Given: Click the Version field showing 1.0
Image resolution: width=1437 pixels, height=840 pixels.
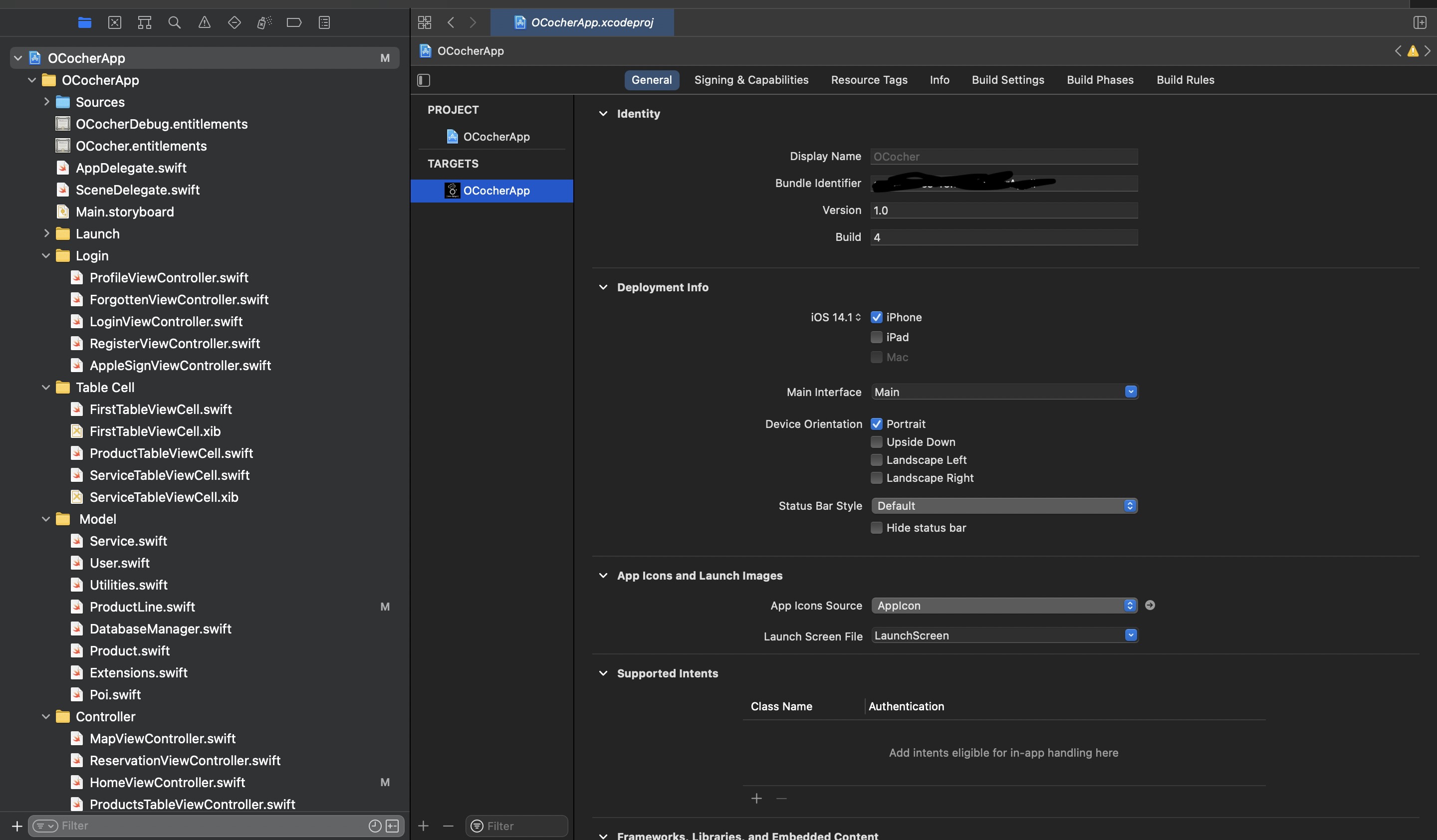Looking at the screenshot, I should (x=1004, y=210).
